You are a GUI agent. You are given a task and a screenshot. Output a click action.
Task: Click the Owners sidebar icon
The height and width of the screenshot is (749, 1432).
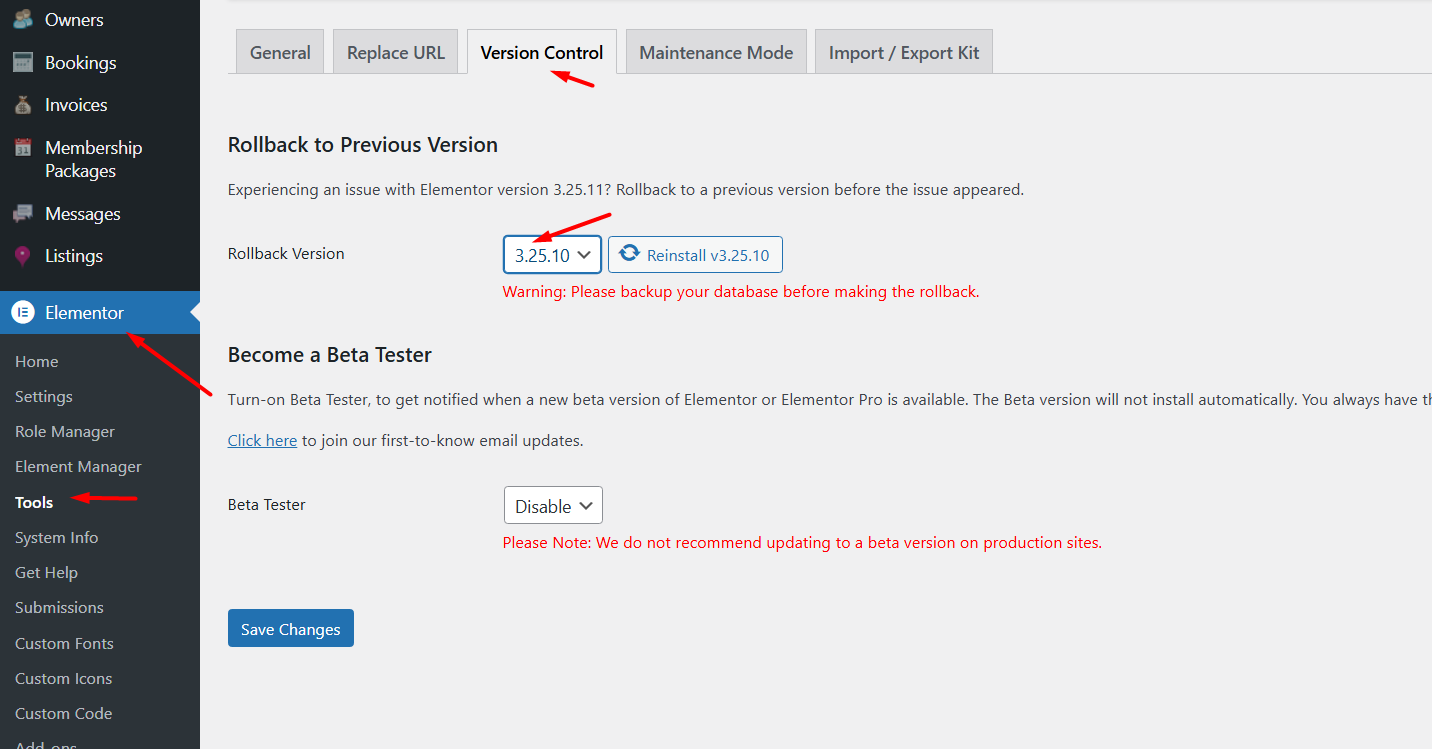click(23, 19)
